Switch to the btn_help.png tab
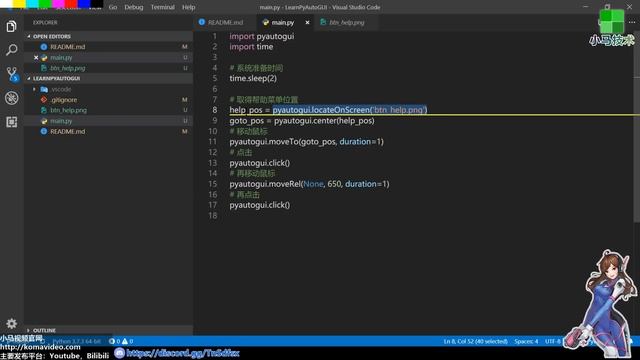640x360 pixels. pyautogui.click(x=347, y=22)
